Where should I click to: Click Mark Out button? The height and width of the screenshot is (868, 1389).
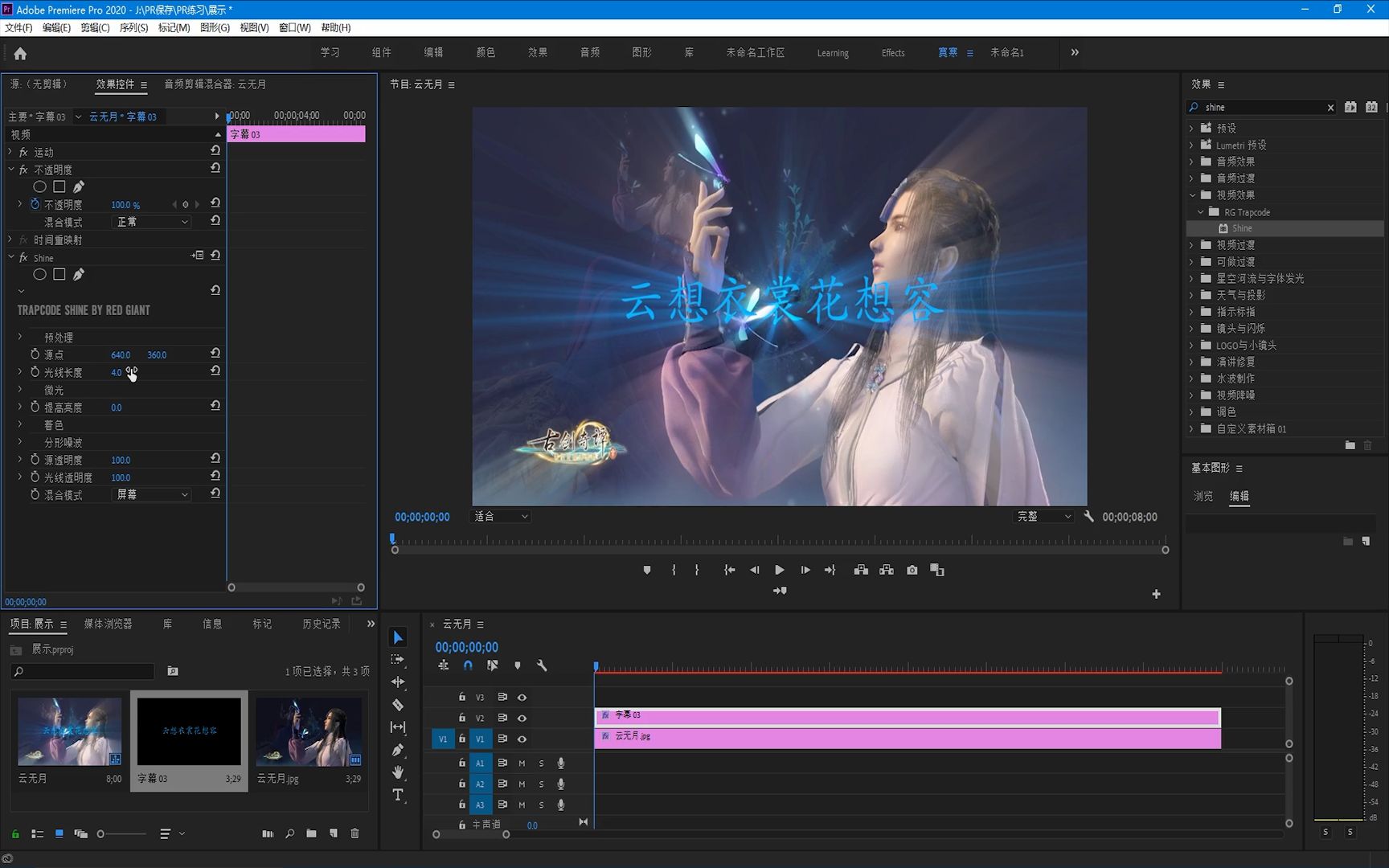point(697,570)
